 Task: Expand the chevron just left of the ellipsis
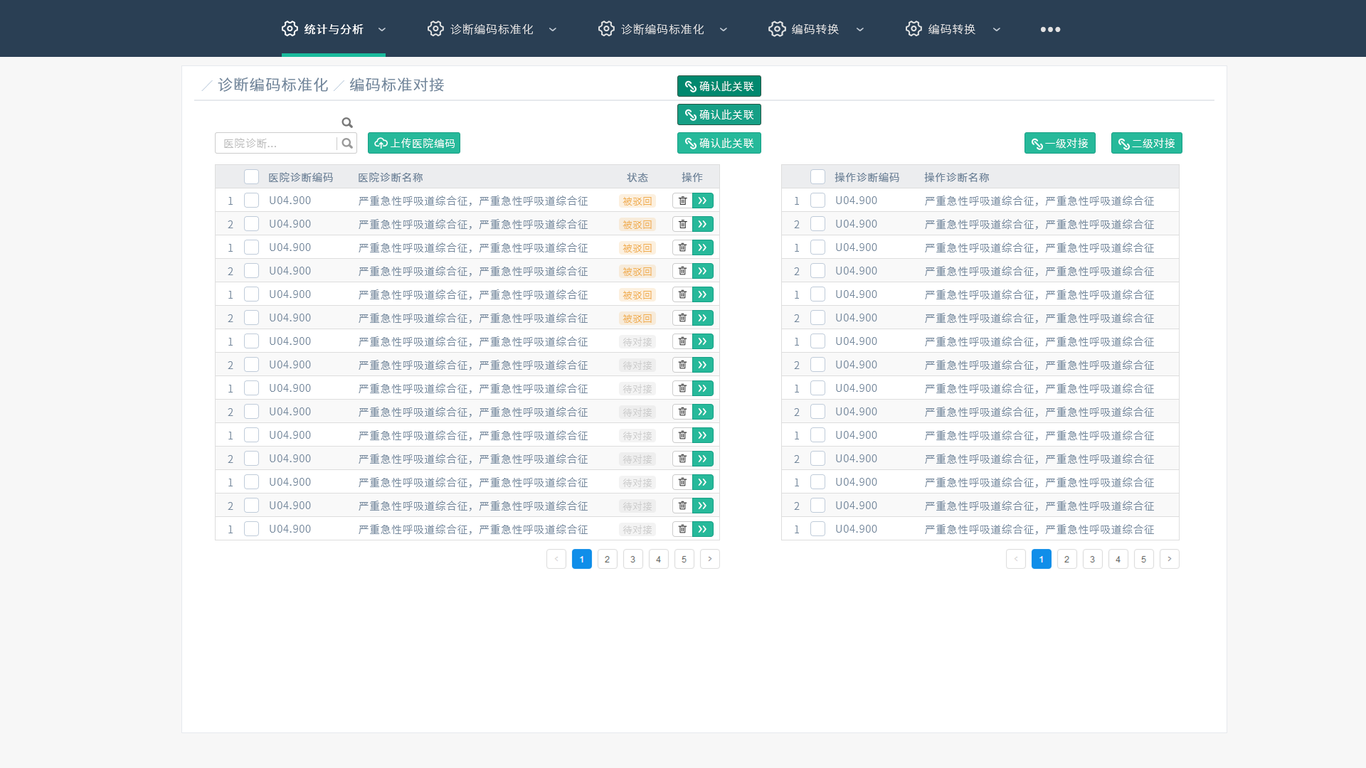[x=996, y=30]
